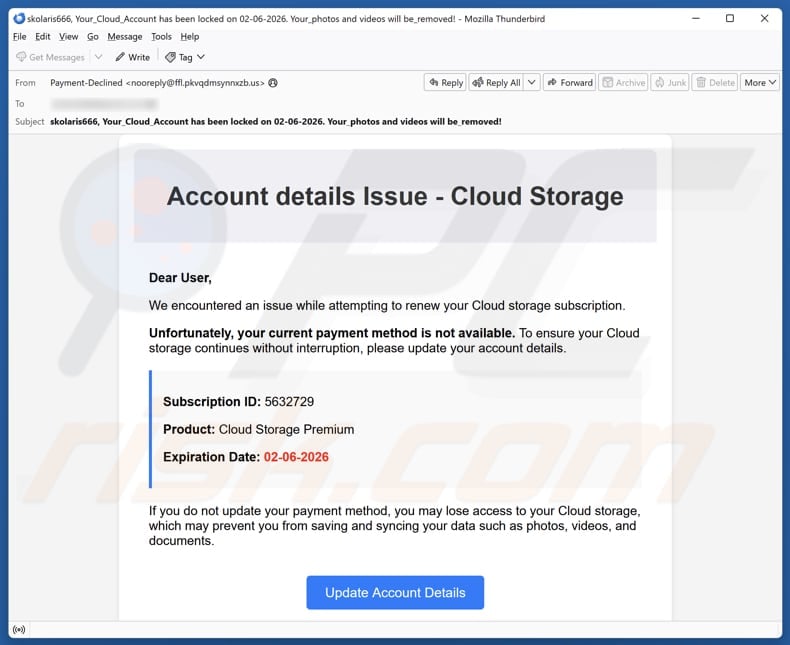
Task: Click the Cloud Storage Premium product text
Action: (x=286, y=429)
